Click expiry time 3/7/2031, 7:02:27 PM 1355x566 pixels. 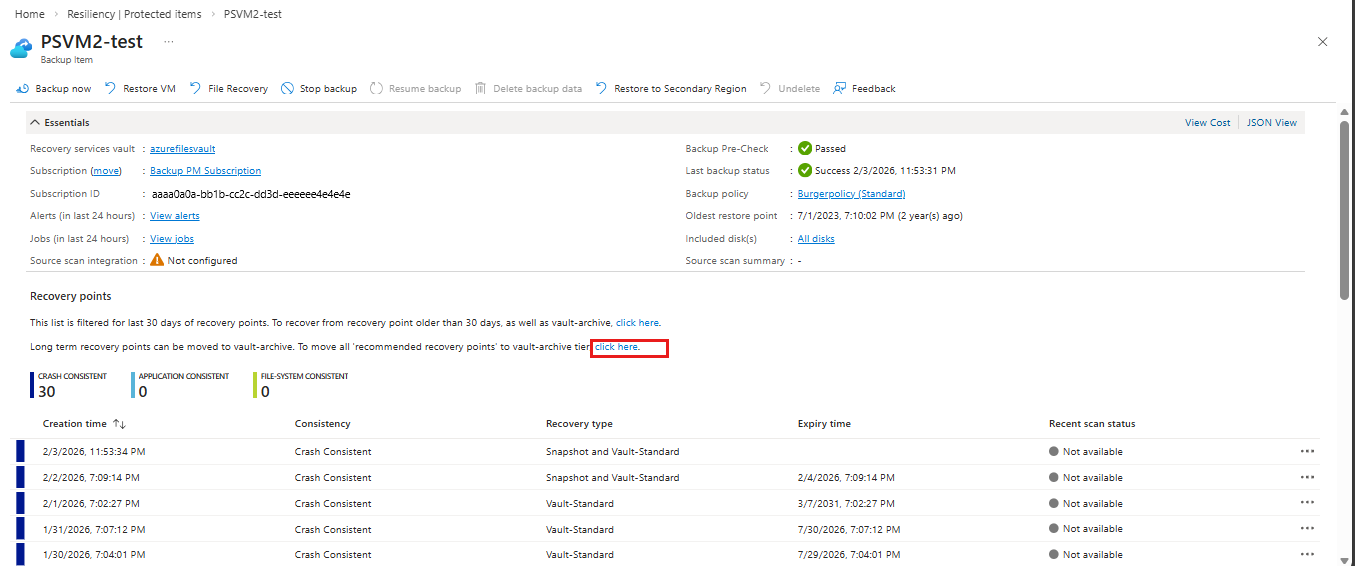tap(846, 504)
